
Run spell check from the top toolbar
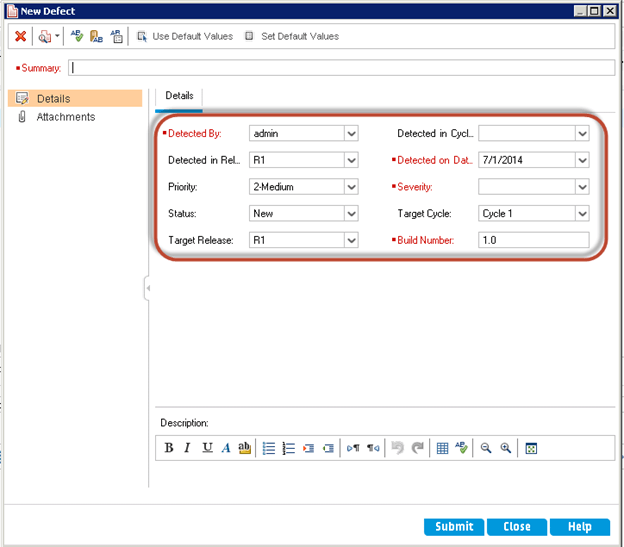[77, 36]
